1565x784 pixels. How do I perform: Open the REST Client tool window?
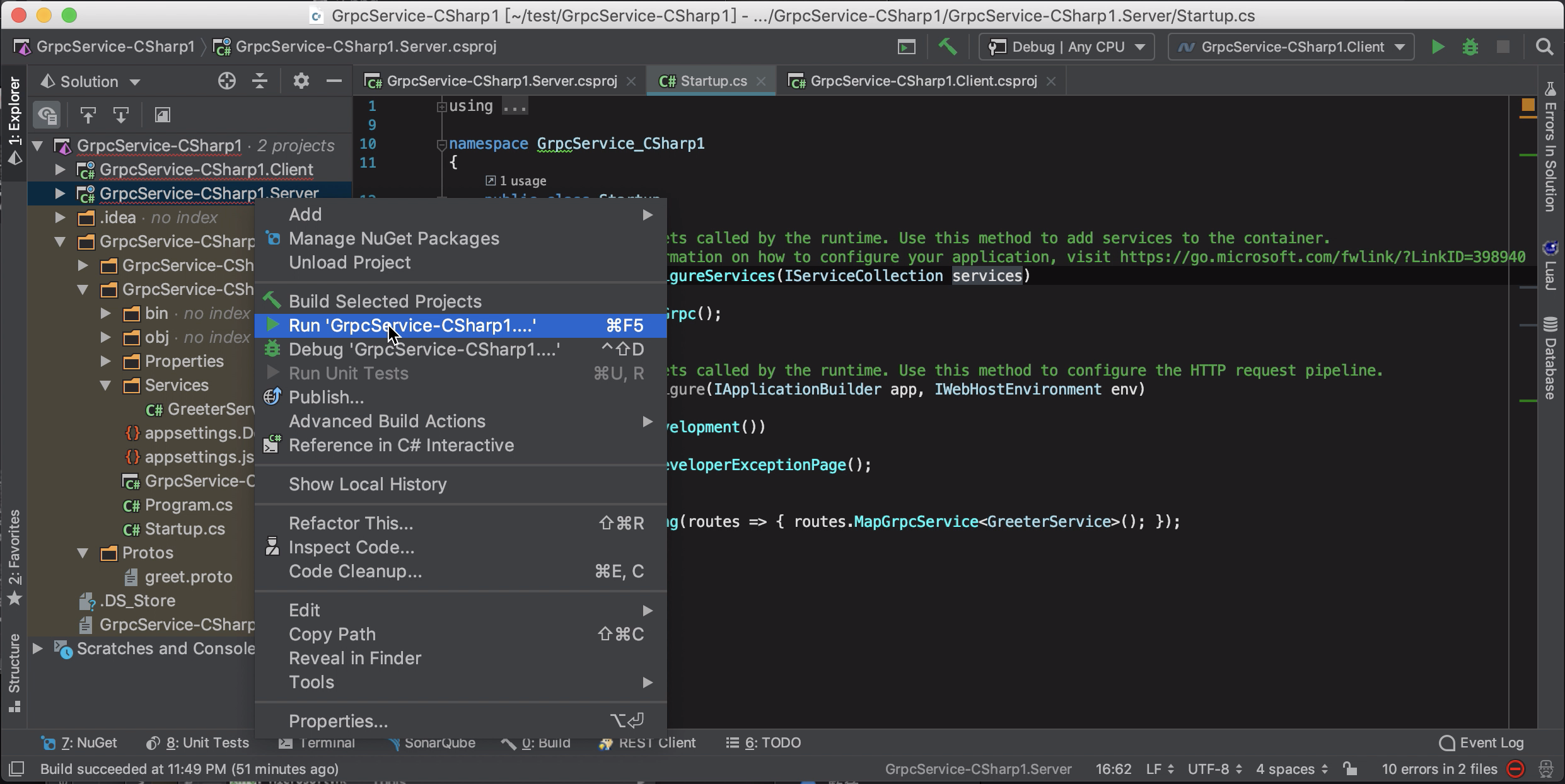click(x=647, y=743)
